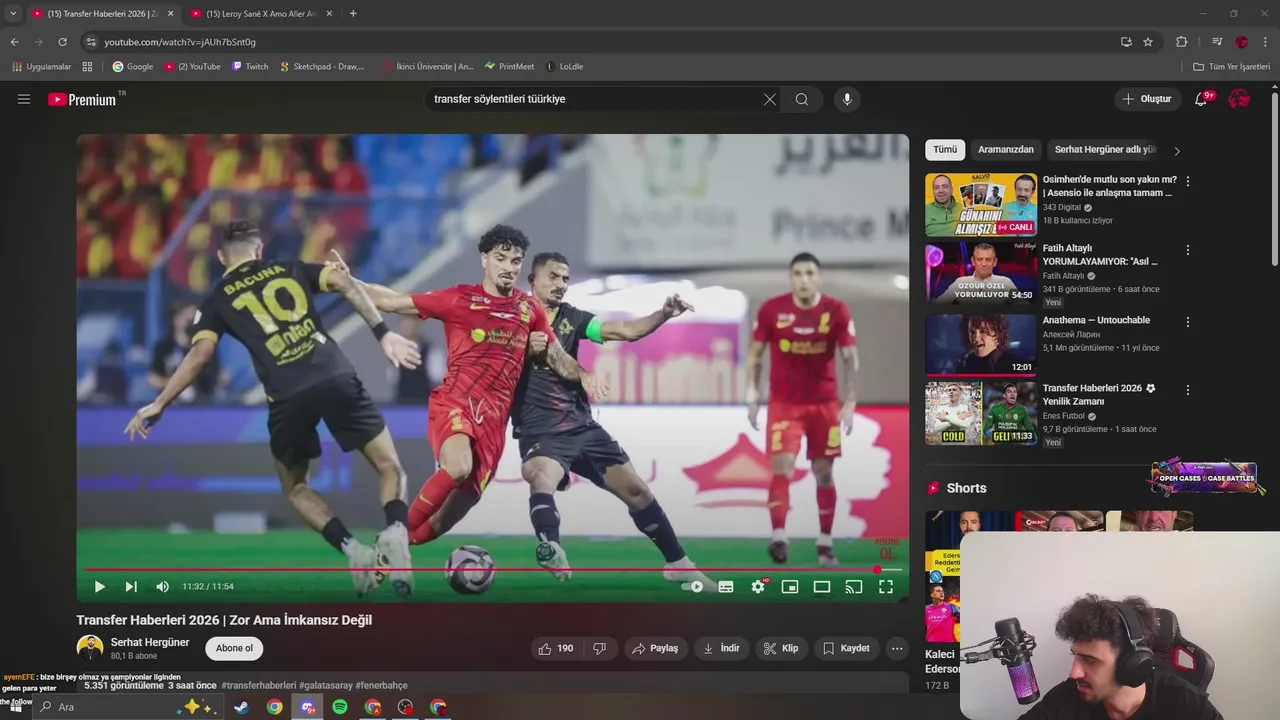Show more filter chips with right arrow

click(1177, 151)
